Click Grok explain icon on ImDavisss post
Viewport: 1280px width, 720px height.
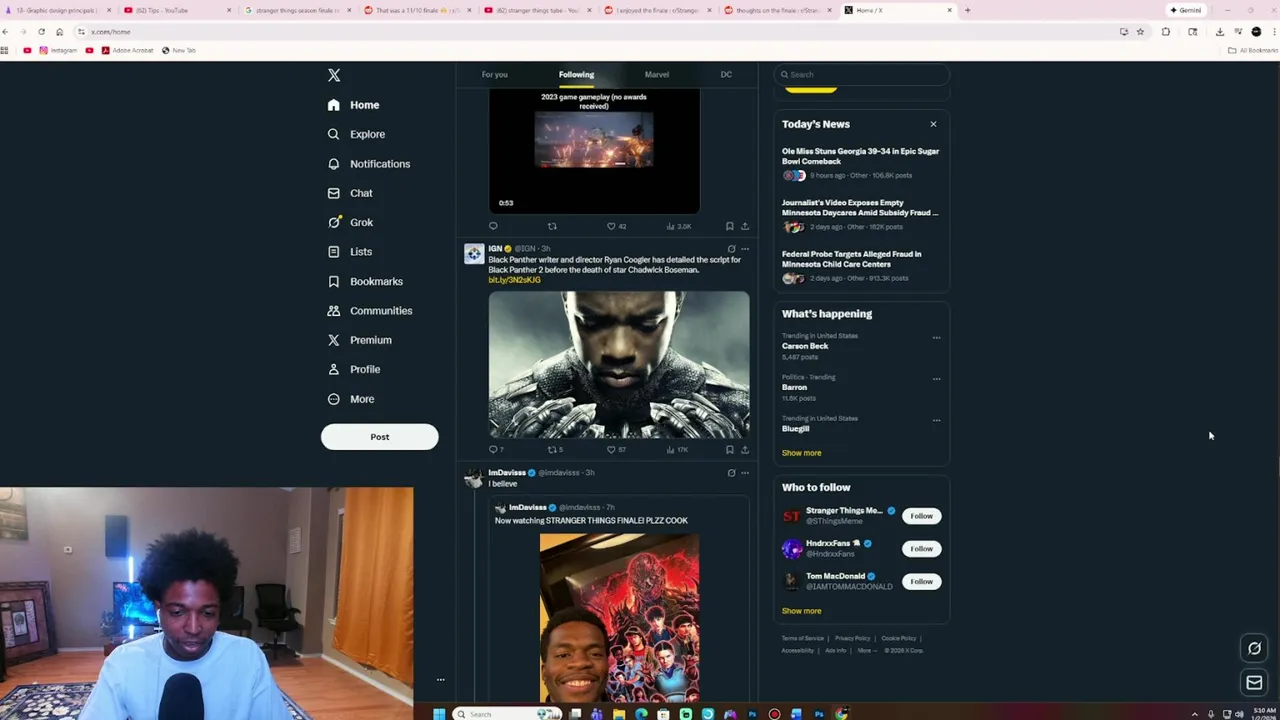pos(731,473)
